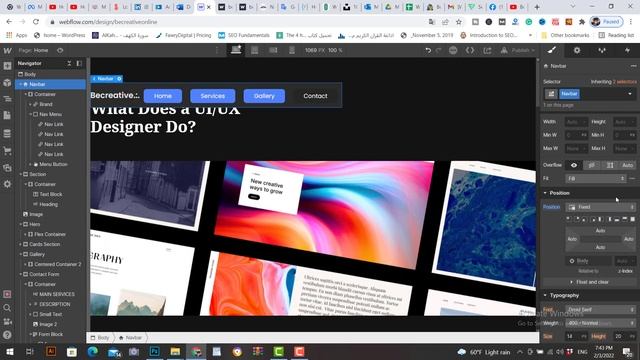
Task: Open the Ecommerce cart panel
Action: (x=7, y=151)
